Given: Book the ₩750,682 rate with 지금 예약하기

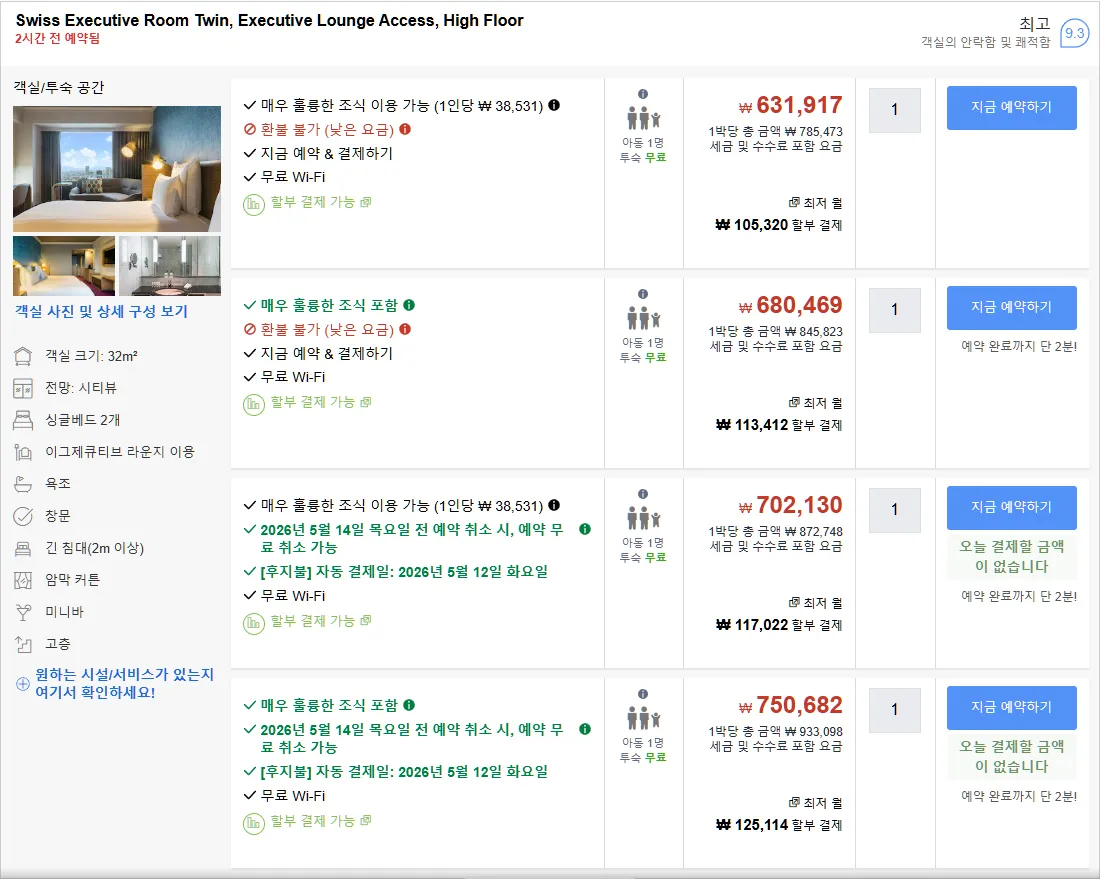Looking at the screenshot, I should point(1012,707).
